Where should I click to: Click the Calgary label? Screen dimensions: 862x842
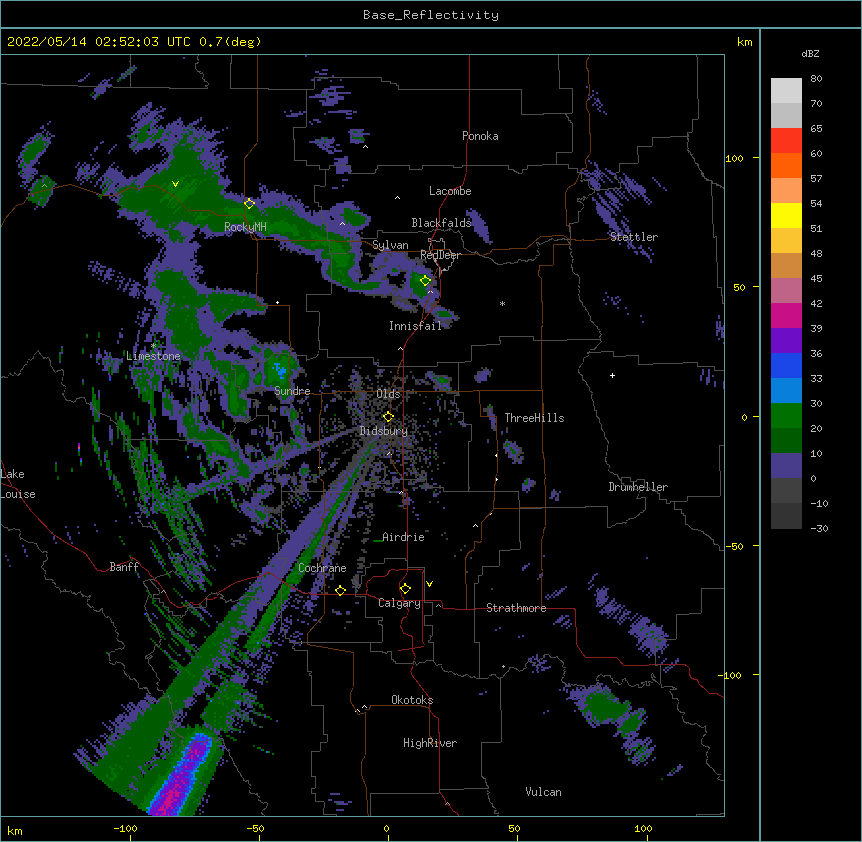coord(400,603)
